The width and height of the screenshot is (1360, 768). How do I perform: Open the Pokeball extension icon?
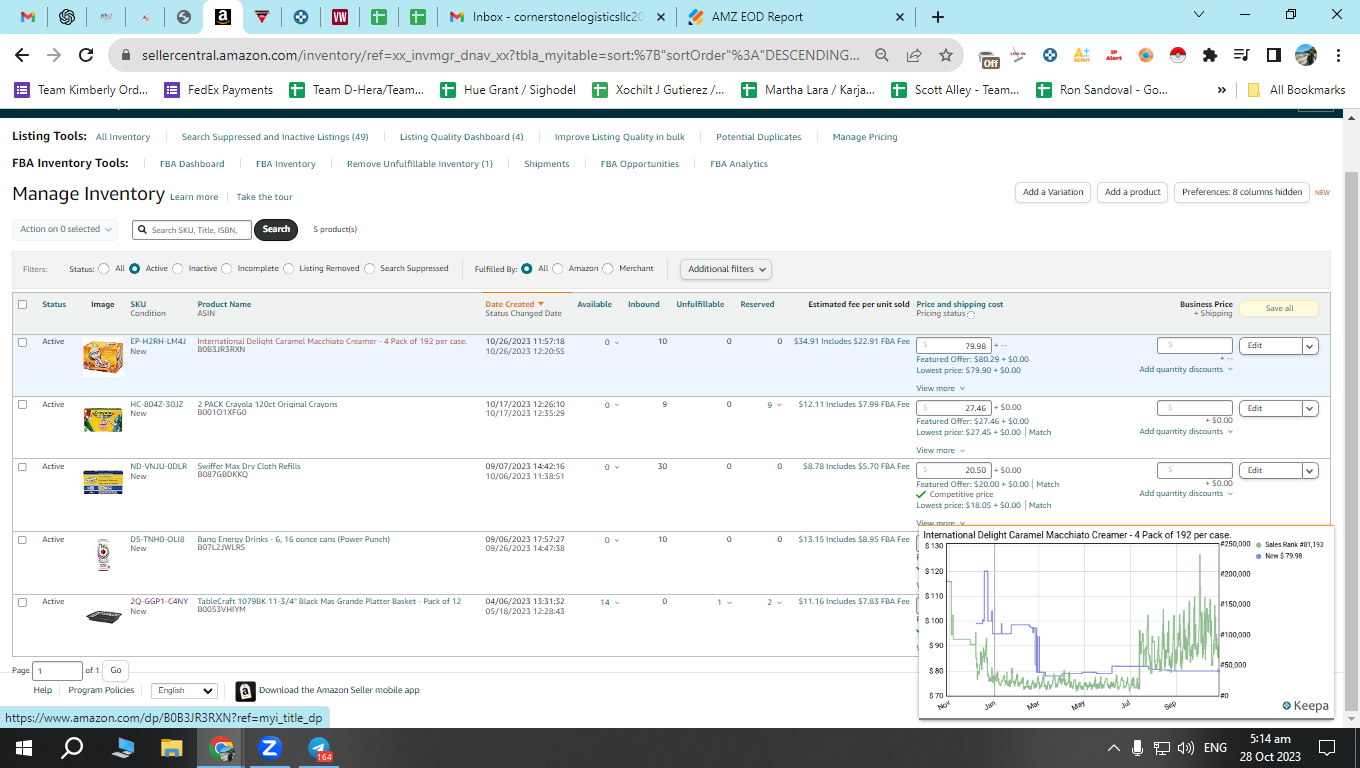(1178, 55)
